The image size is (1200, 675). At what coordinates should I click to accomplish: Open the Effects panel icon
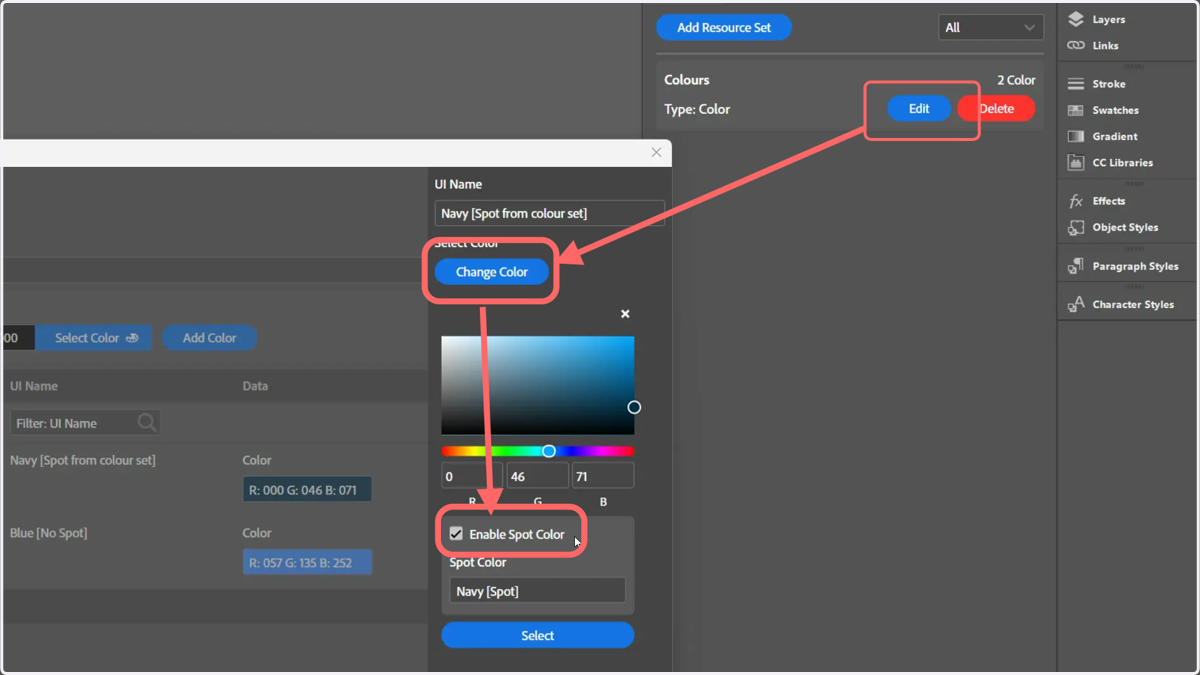1076,201
